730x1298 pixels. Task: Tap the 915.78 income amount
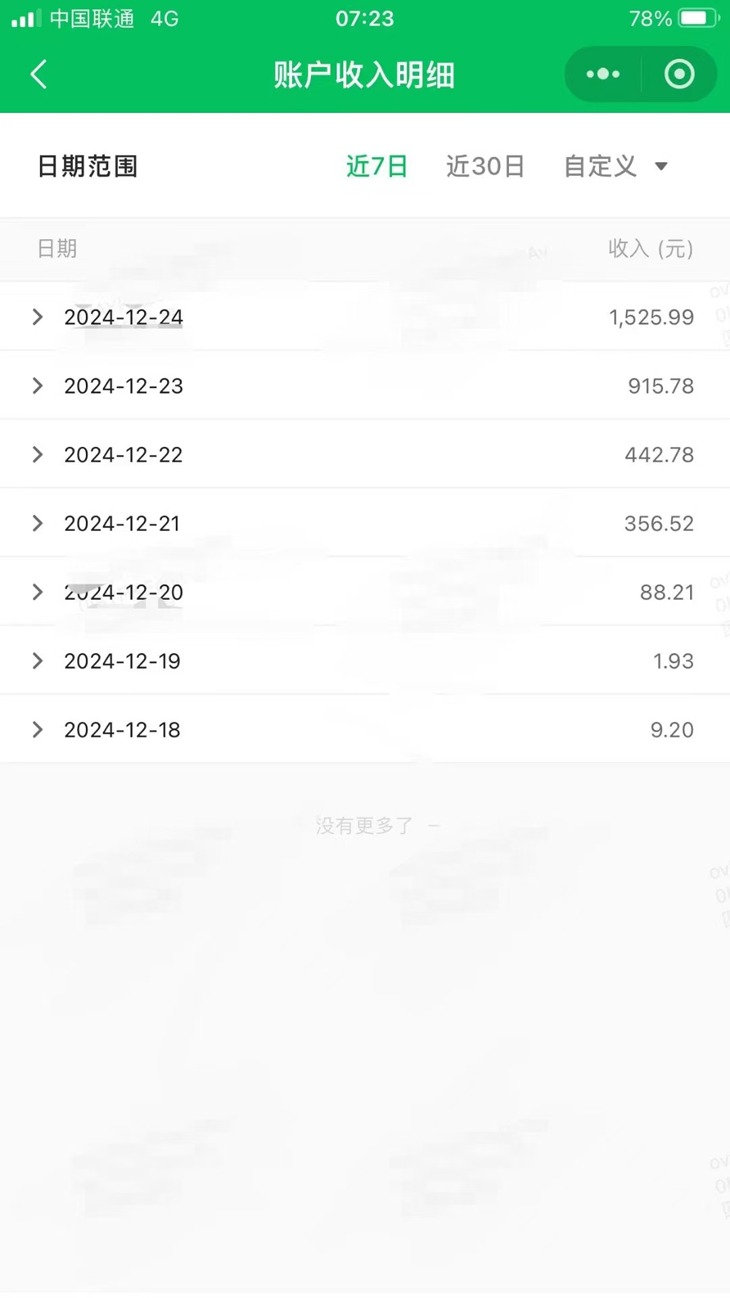coord(660,386)
